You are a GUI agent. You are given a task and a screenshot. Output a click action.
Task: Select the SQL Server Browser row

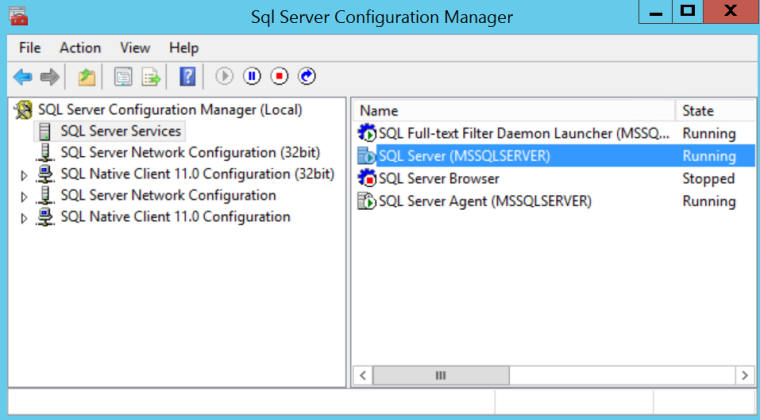554,179
